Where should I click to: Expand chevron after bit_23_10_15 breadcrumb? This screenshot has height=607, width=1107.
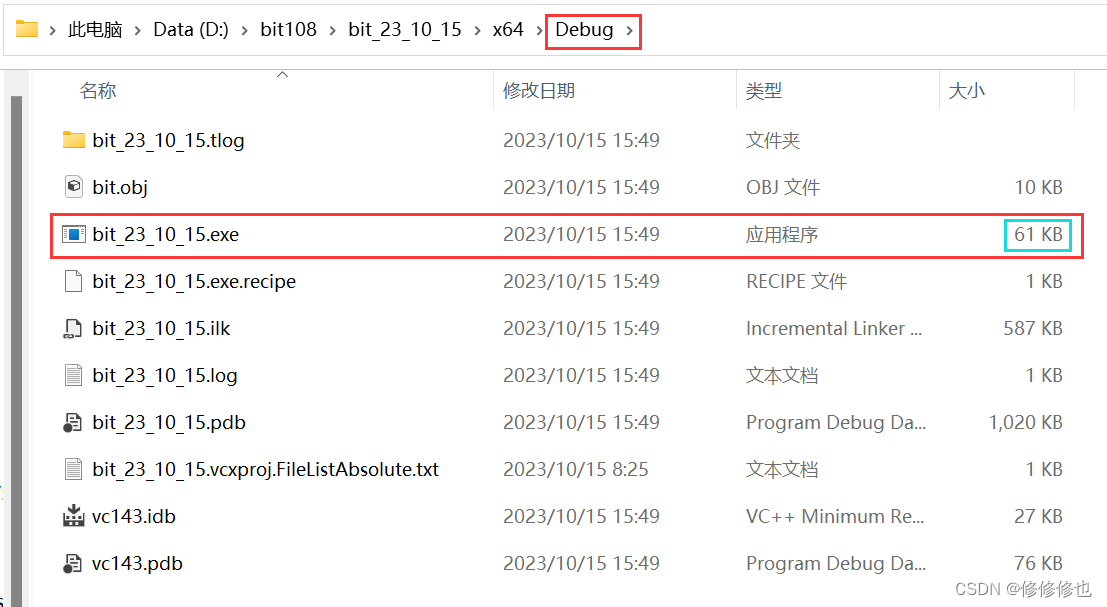pos(477,30)
